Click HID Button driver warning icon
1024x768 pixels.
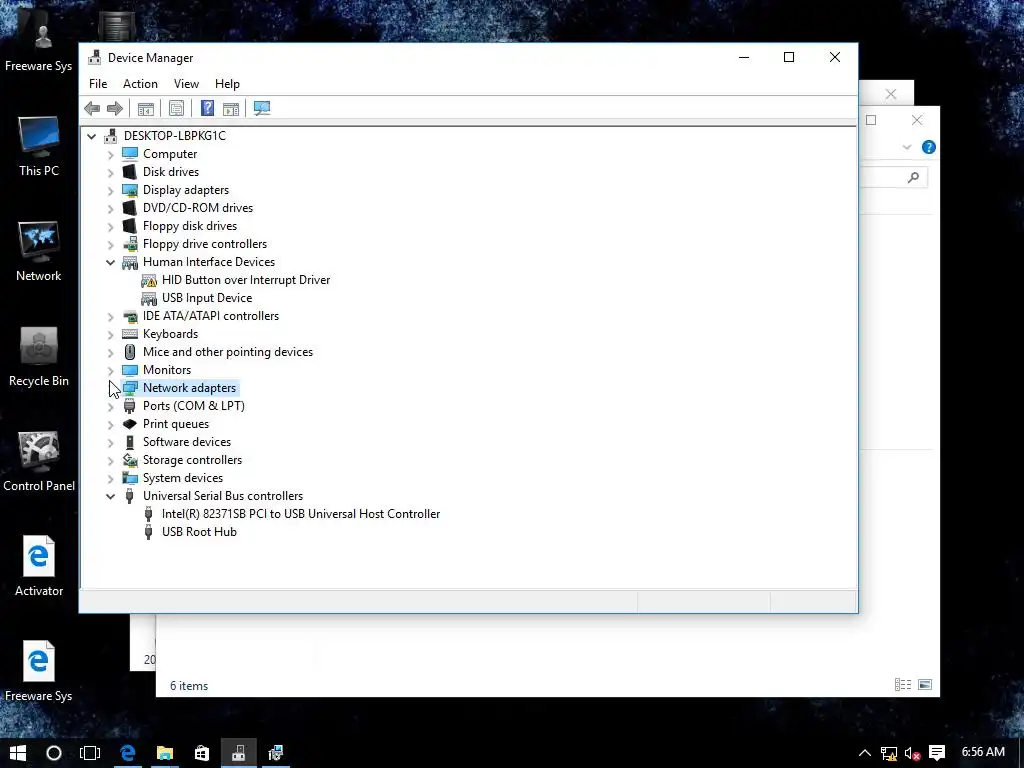[x=149, y=280]
